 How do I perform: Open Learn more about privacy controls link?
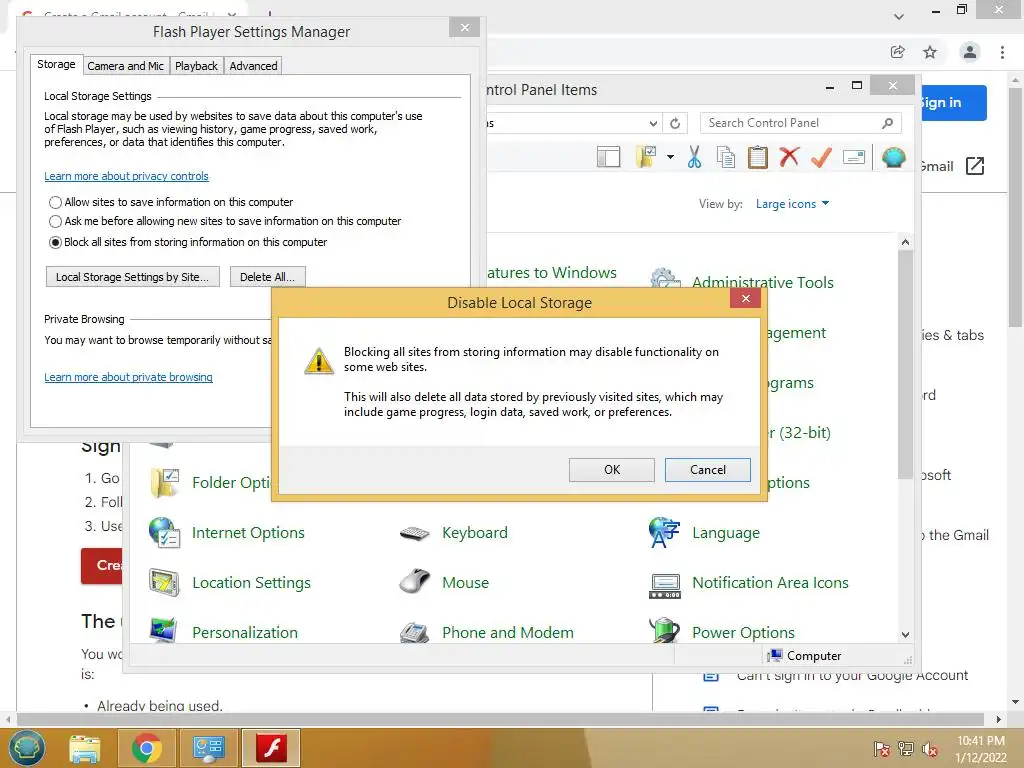point(126,176)
